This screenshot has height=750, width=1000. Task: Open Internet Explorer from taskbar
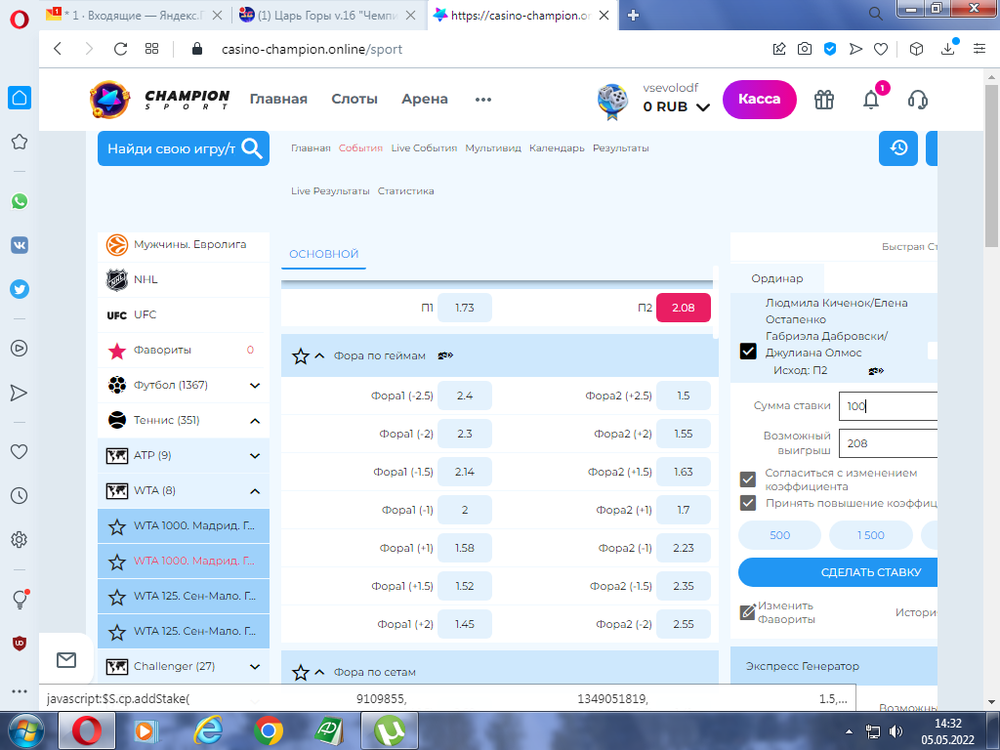208,731
